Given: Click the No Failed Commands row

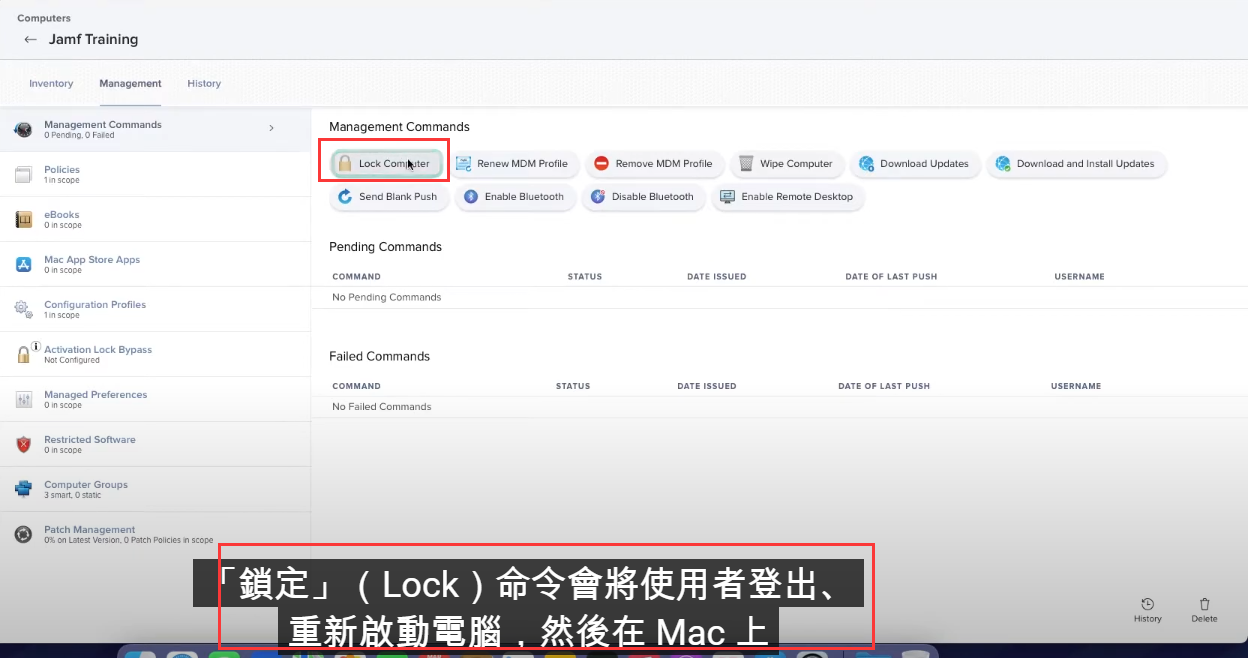Looking at the screenshot, I should tap(779, 407).
